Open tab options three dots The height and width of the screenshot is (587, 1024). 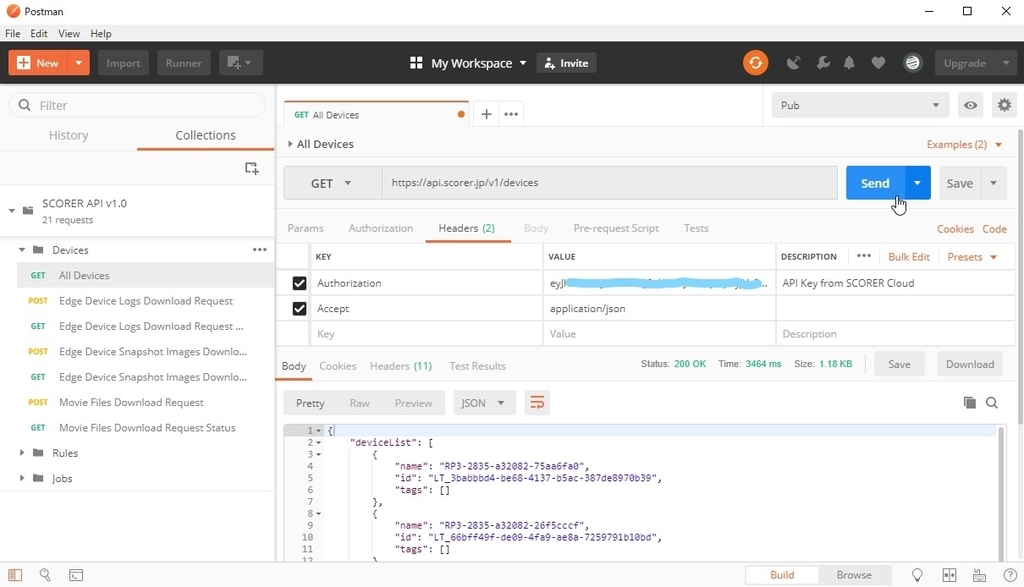coord(511,114)
